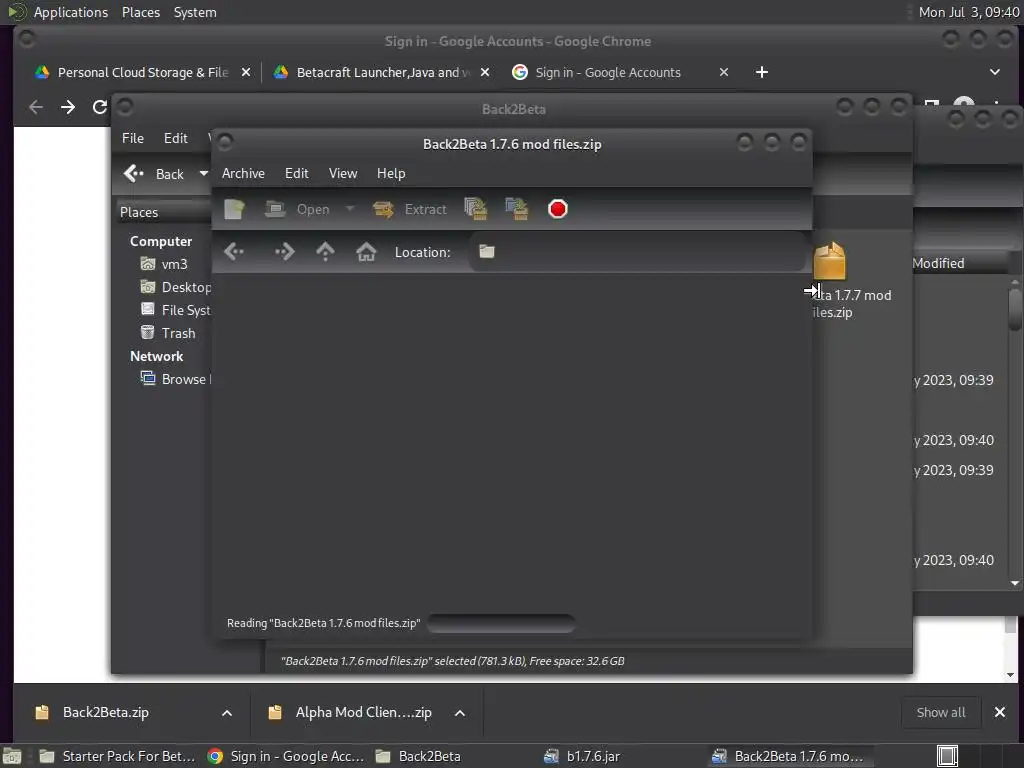
Task: Open the Places menu in the top panel
Action: point(141,12)
